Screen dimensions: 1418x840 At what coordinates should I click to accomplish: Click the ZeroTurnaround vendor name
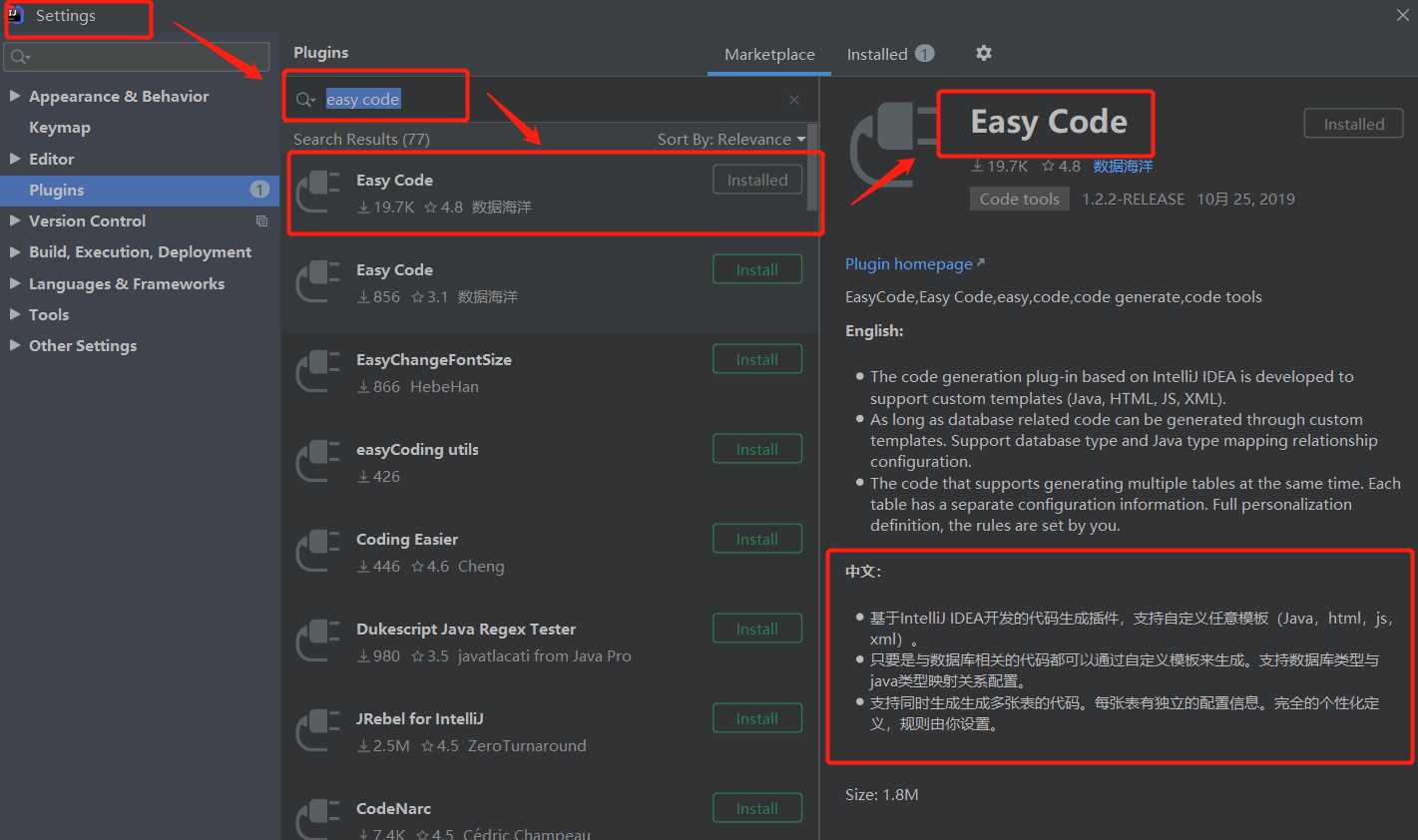tap(527, 746)
